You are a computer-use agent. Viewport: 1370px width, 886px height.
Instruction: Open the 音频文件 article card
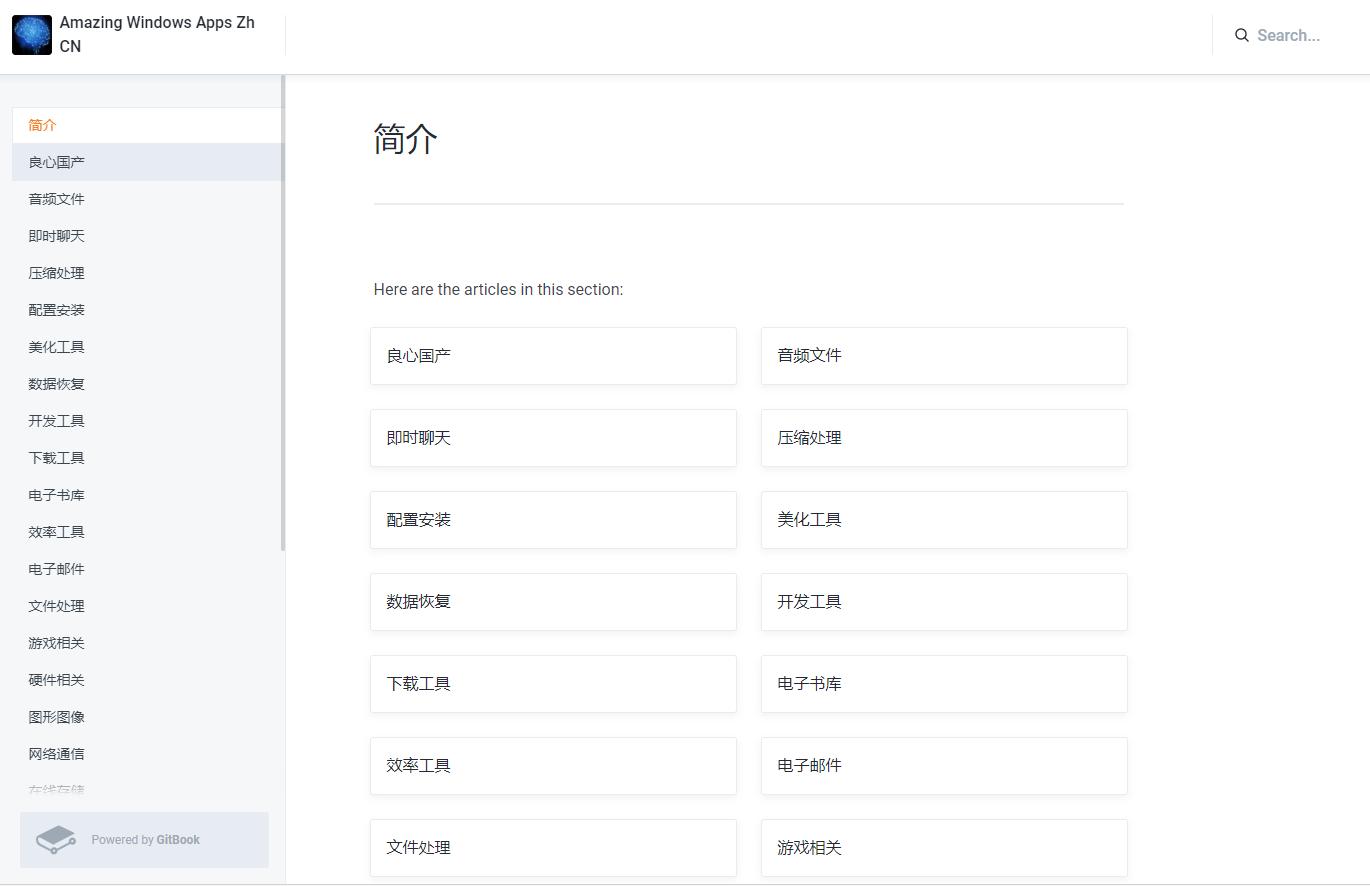click(x=943, y=356)
